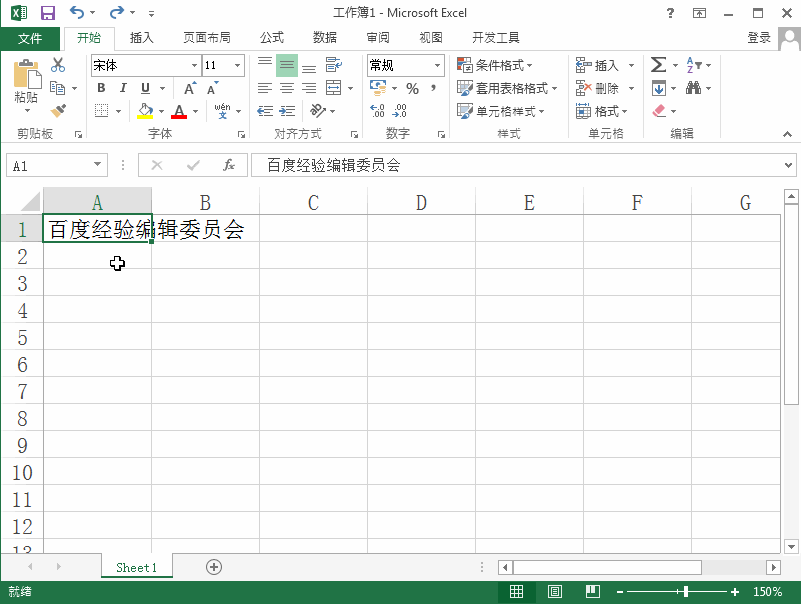Apply red font color

click(x=179, y=111)
